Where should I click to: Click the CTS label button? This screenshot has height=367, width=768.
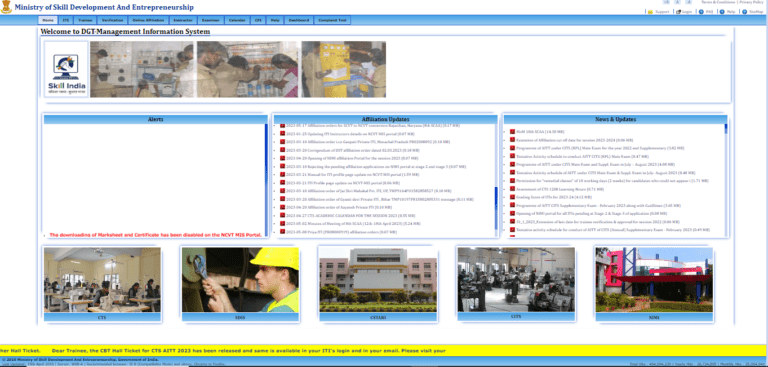102,318
